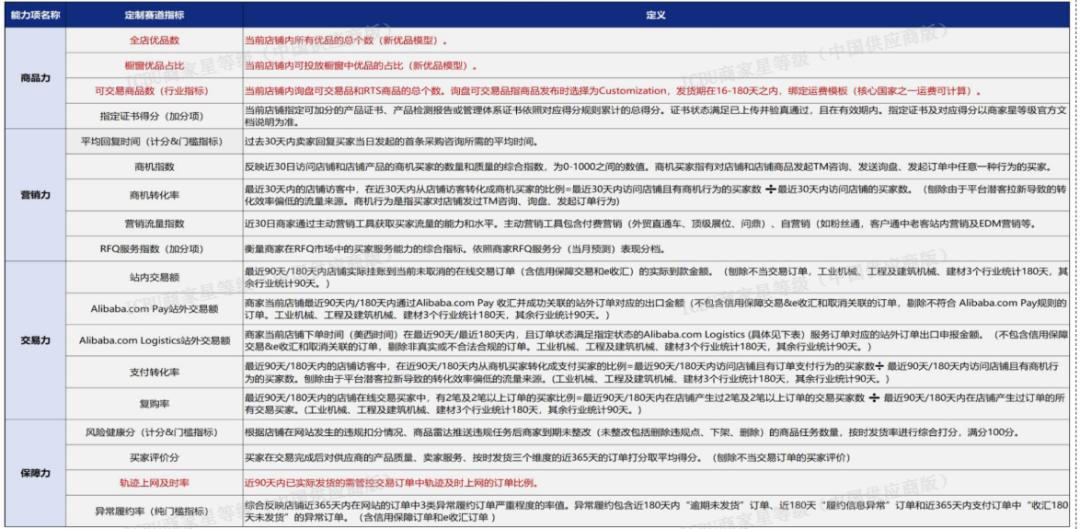The height and width of the screenshot is (529, 1080).
Task: Click RFQ服务指数（加分项） cell
Action: [x=154, y=248]
